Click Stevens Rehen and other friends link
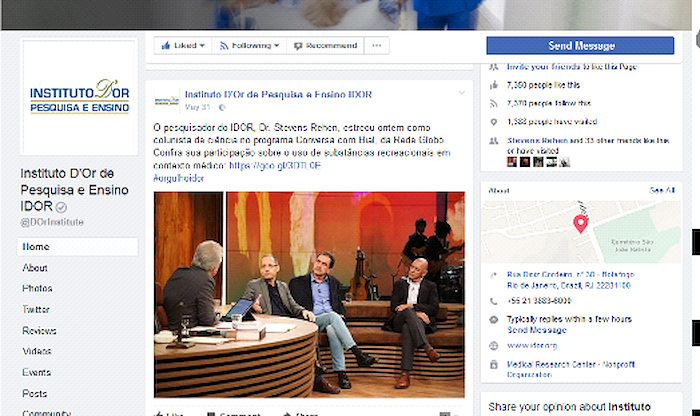This screenshot has width=700, height=416. (x=588, y=145)
